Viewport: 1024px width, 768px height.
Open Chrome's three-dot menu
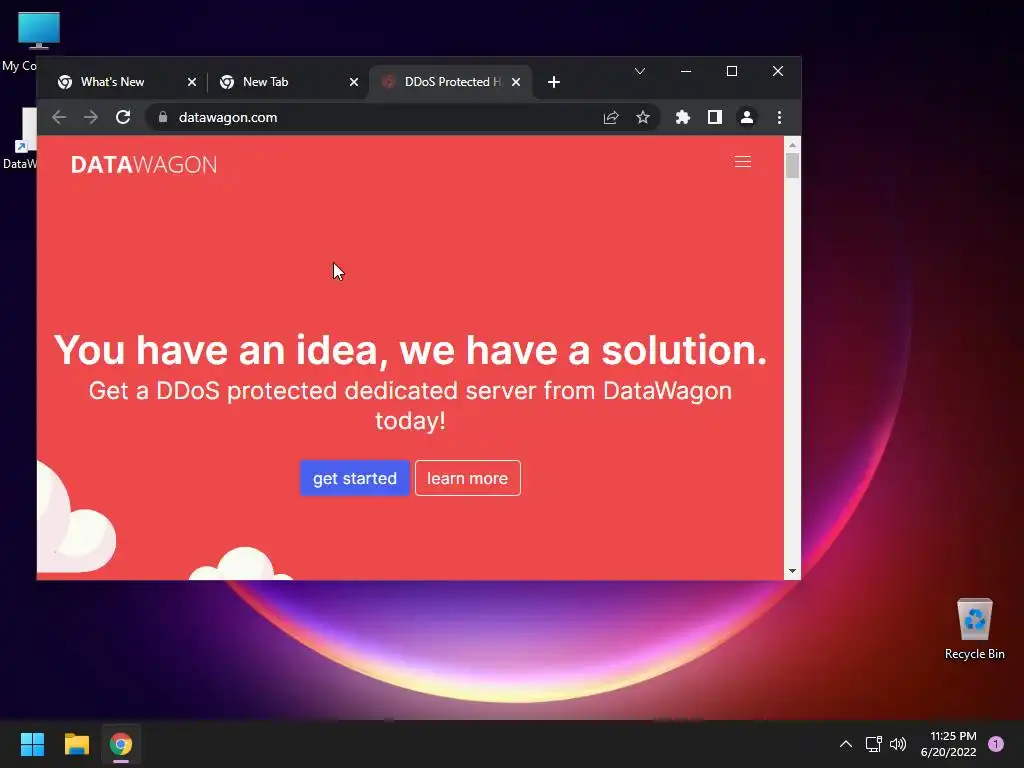click(x=779, y=118)
